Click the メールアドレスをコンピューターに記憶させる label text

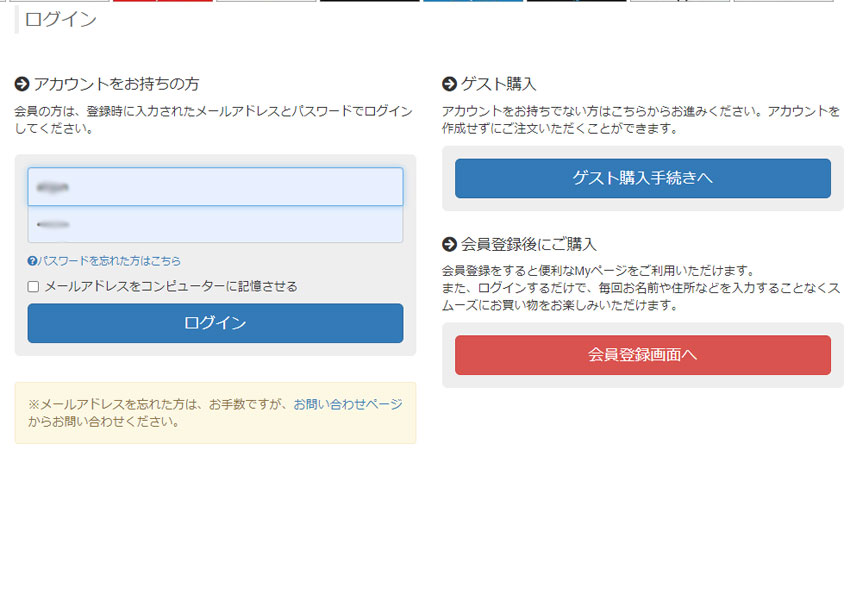(x=171, y=286)
